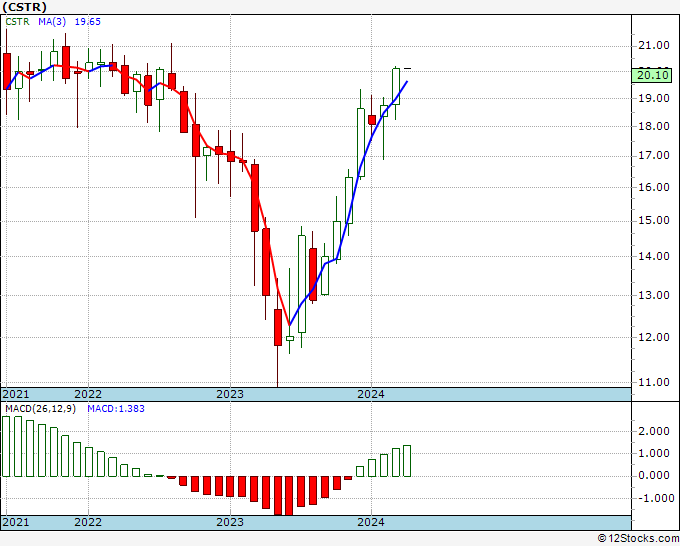Click 2022 on the price chart timeline
Screen dimensions: 680x546
[88, 394]
